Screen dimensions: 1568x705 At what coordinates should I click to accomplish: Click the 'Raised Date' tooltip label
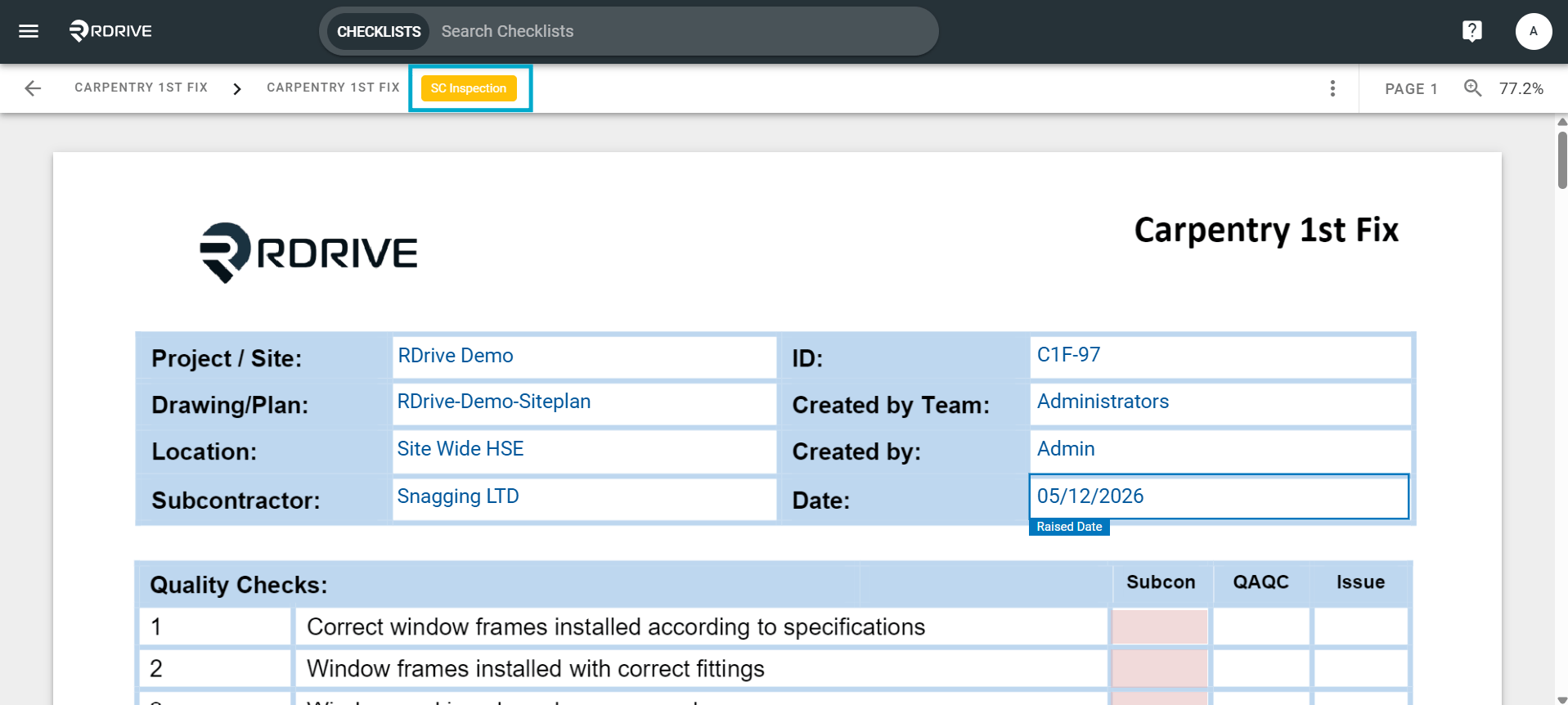(x=1069, y=527)
